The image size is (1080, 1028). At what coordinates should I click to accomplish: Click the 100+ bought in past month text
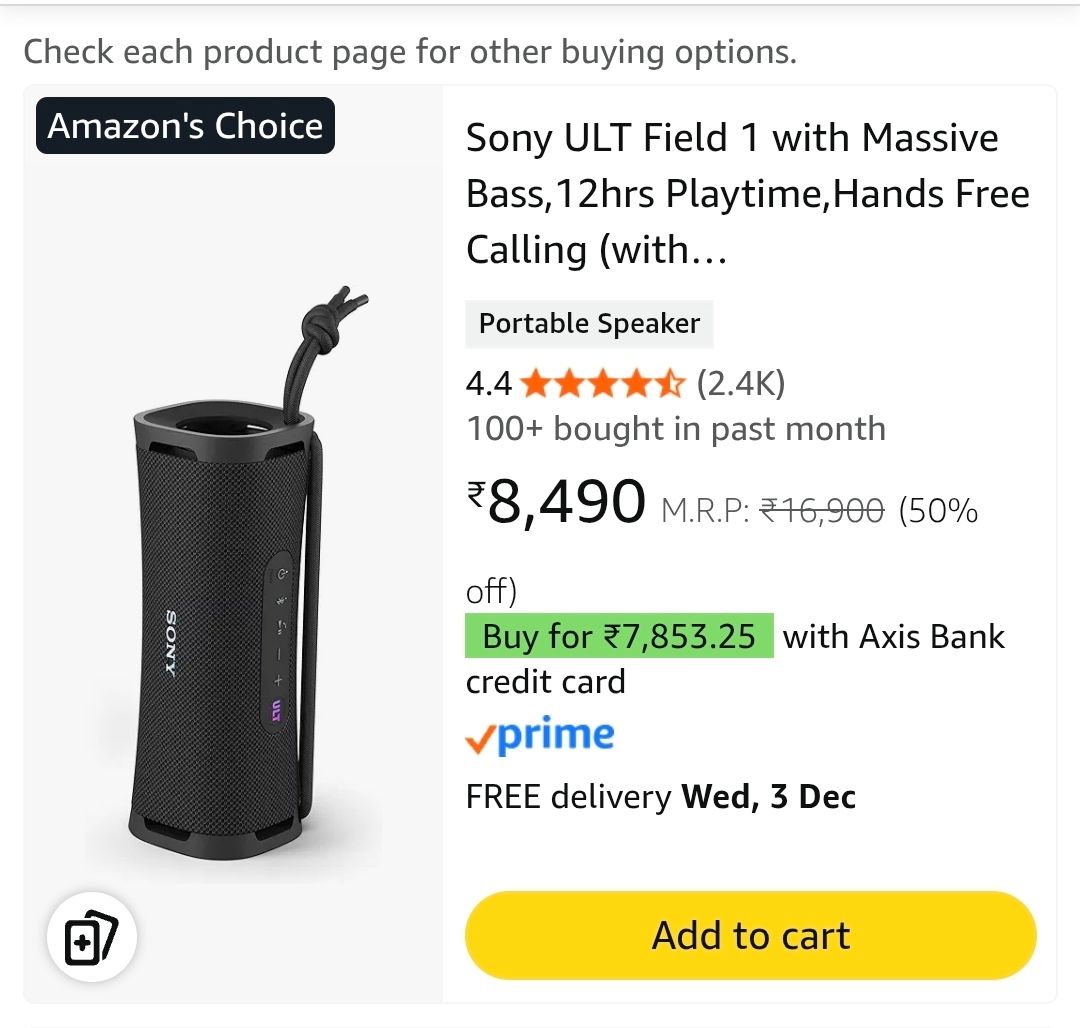pos(676,429)
